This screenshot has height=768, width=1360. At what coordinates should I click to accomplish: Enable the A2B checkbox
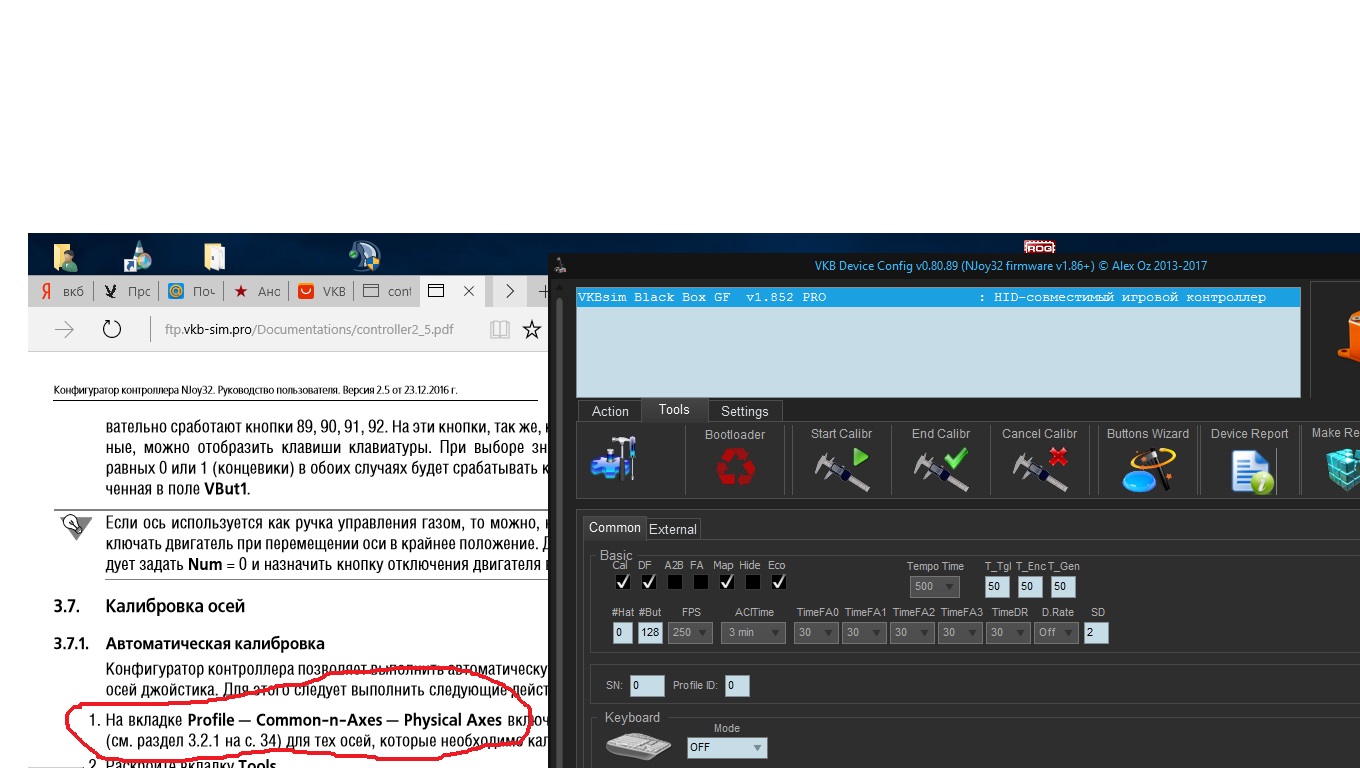[x=675, y=582]
